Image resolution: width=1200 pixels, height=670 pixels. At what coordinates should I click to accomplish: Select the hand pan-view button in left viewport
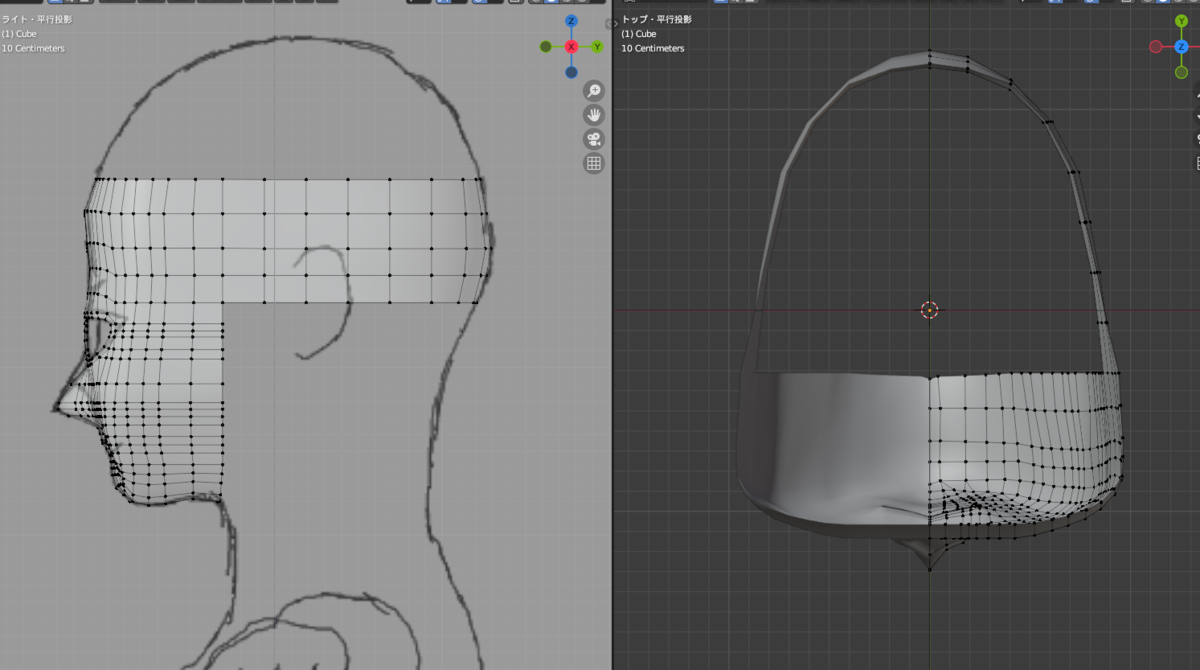(x=594, y=115)
